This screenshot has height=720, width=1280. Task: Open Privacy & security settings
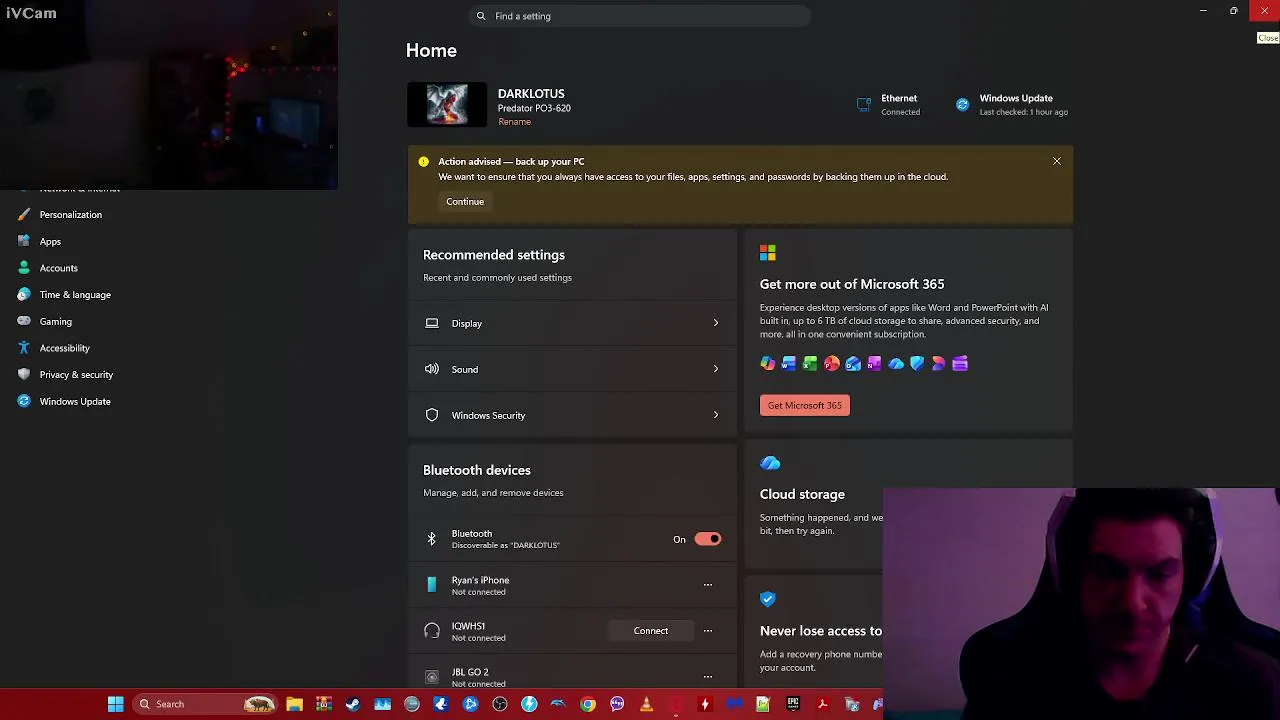76,375
